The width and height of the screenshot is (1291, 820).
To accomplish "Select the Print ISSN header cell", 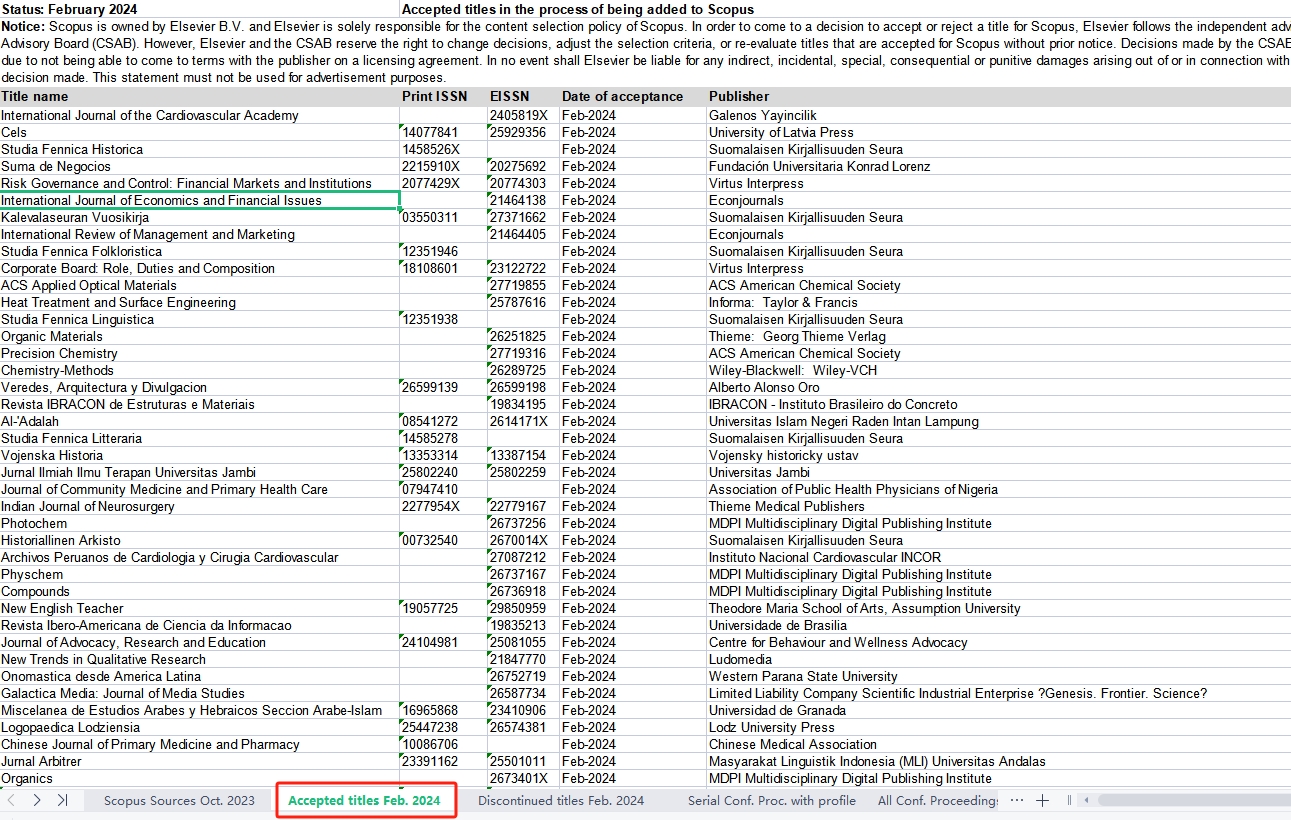I will point(444,97).
